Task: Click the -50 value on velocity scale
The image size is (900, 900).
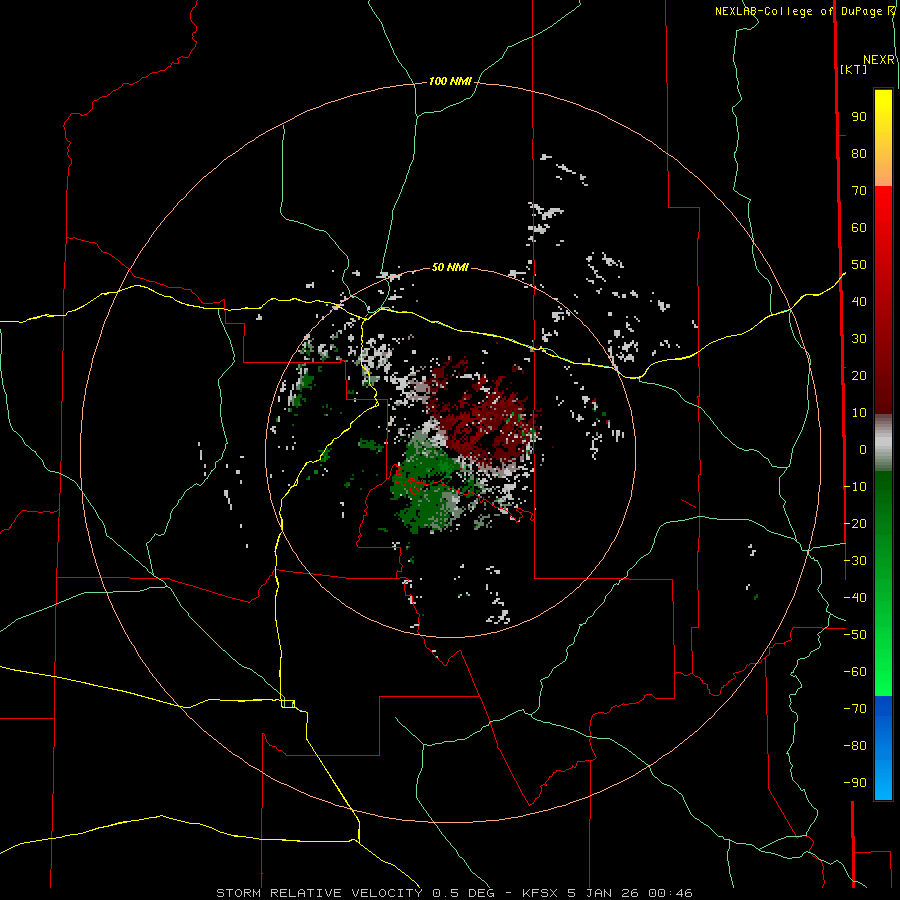Action: point(855,635)
